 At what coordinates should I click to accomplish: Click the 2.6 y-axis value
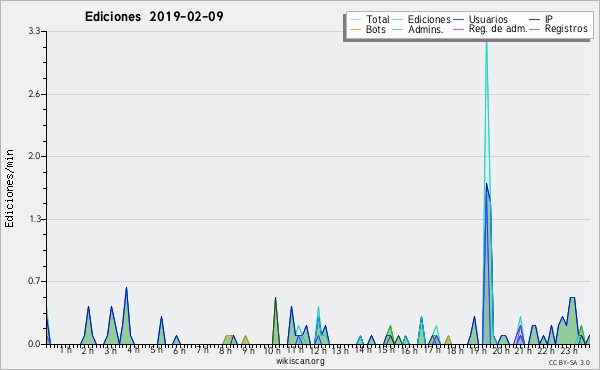(34, 94)
